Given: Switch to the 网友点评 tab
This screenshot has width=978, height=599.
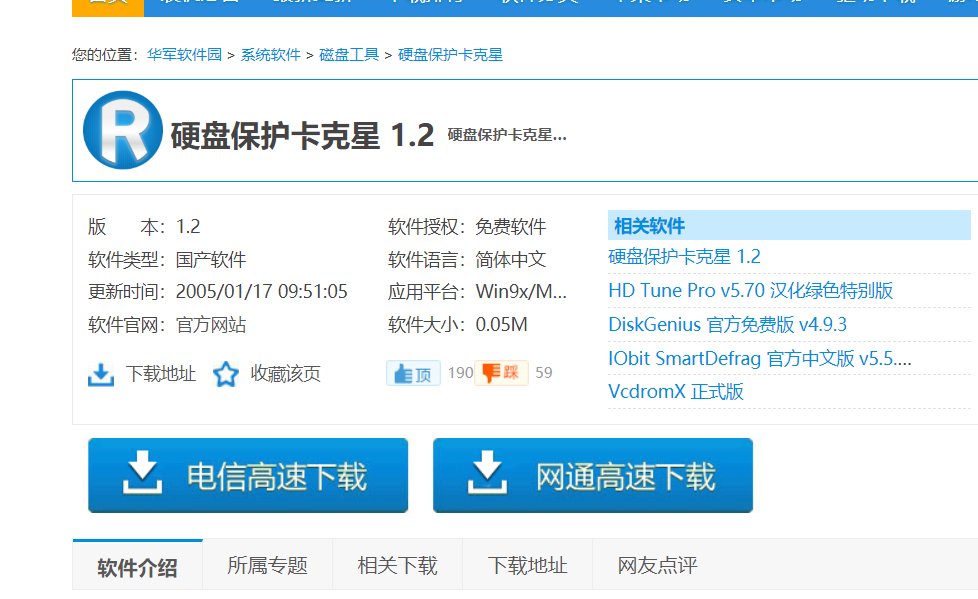Looking at the screenshot, I should [657, 565].
